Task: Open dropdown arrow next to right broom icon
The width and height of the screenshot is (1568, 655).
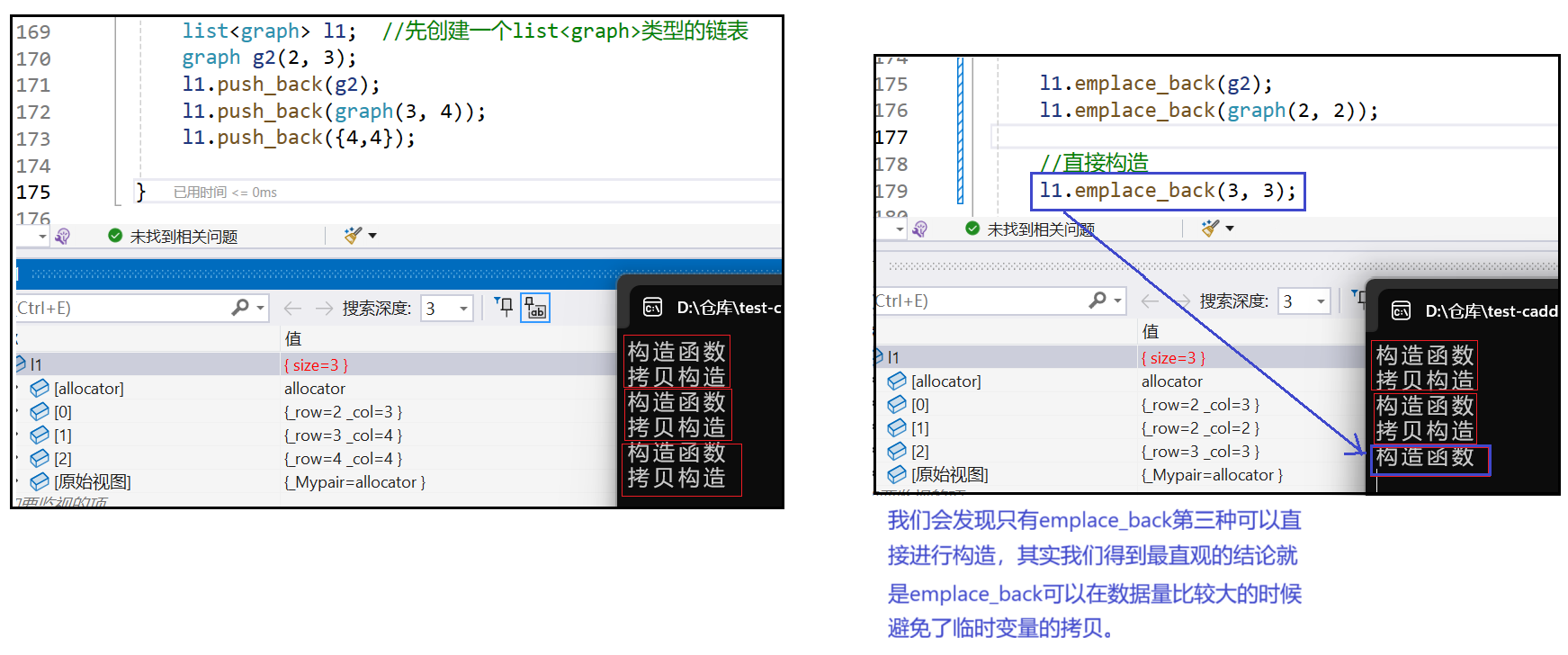Action: pos(1230,229)
